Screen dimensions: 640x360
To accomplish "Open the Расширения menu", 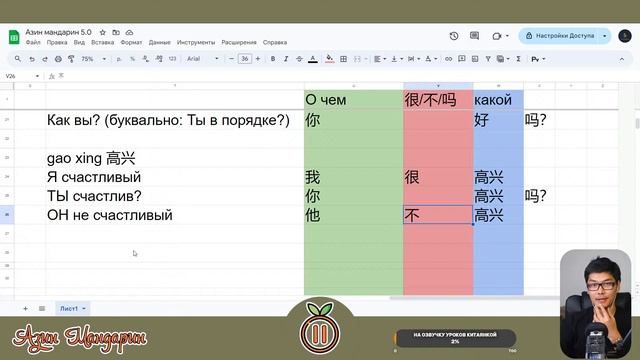I will click(239, 42).
